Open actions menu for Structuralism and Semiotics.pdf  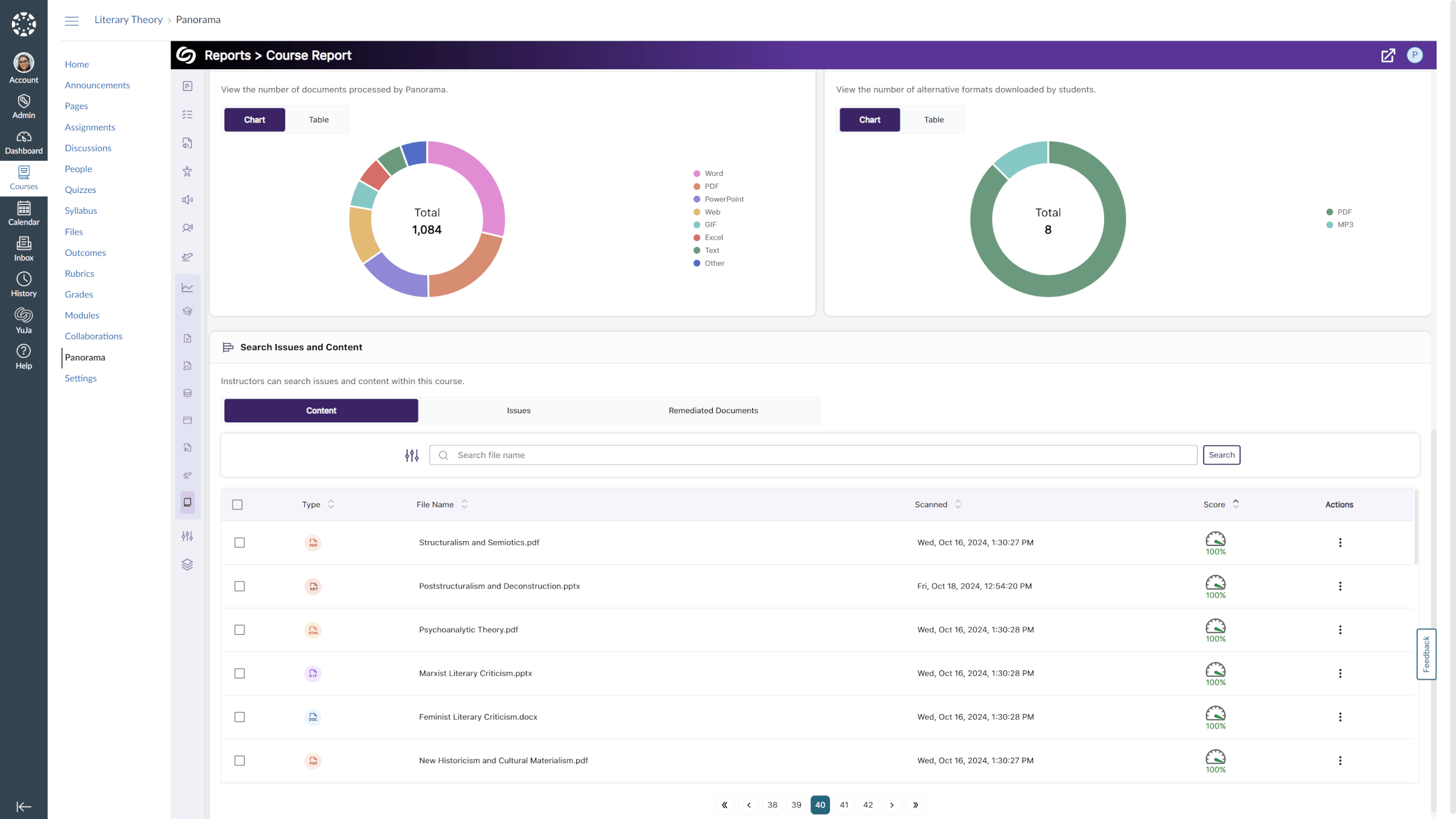click(x=1340, y=542)
